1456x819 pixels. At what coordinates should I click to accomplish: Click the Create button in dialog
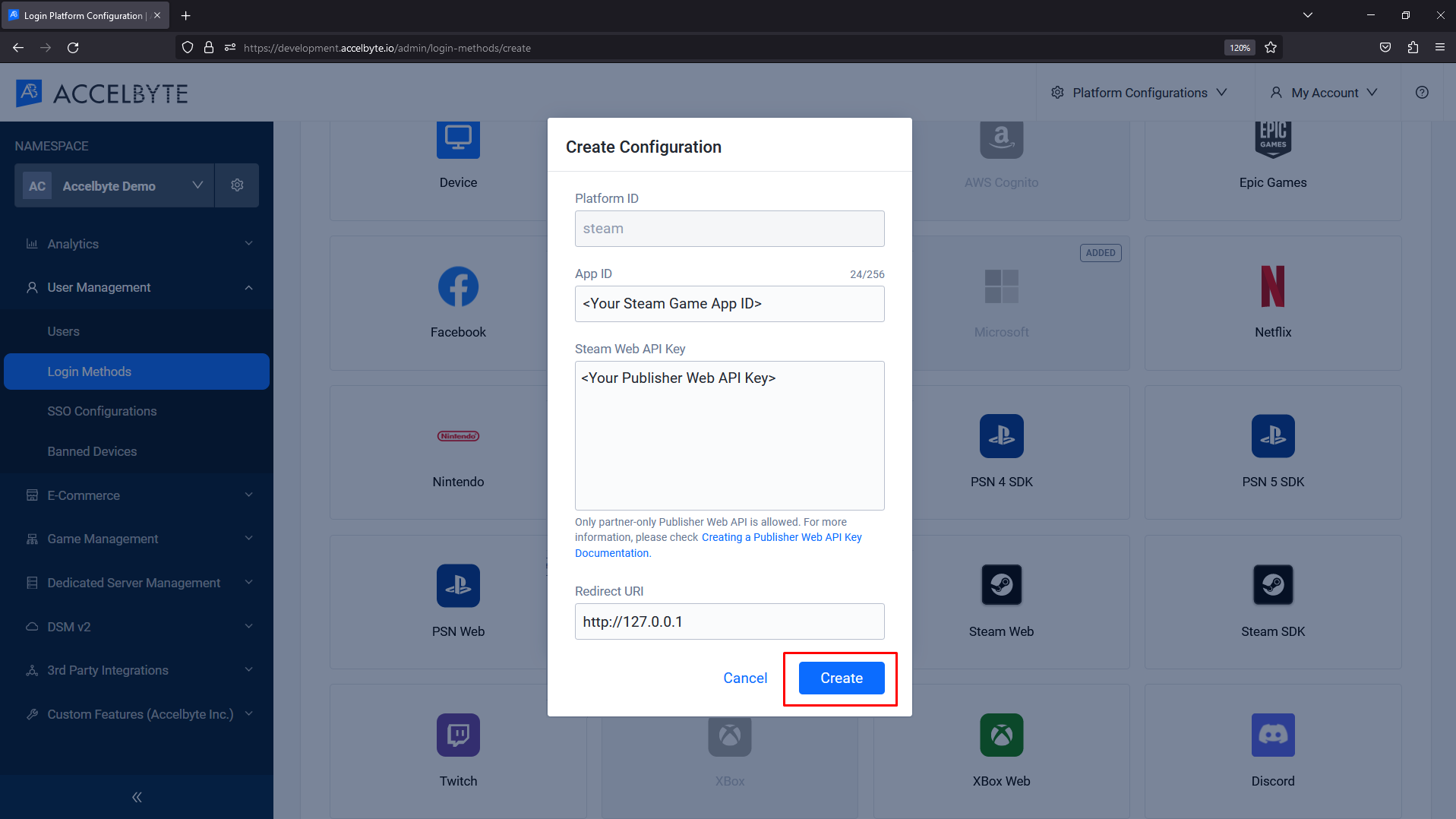[x=842, y=678]
